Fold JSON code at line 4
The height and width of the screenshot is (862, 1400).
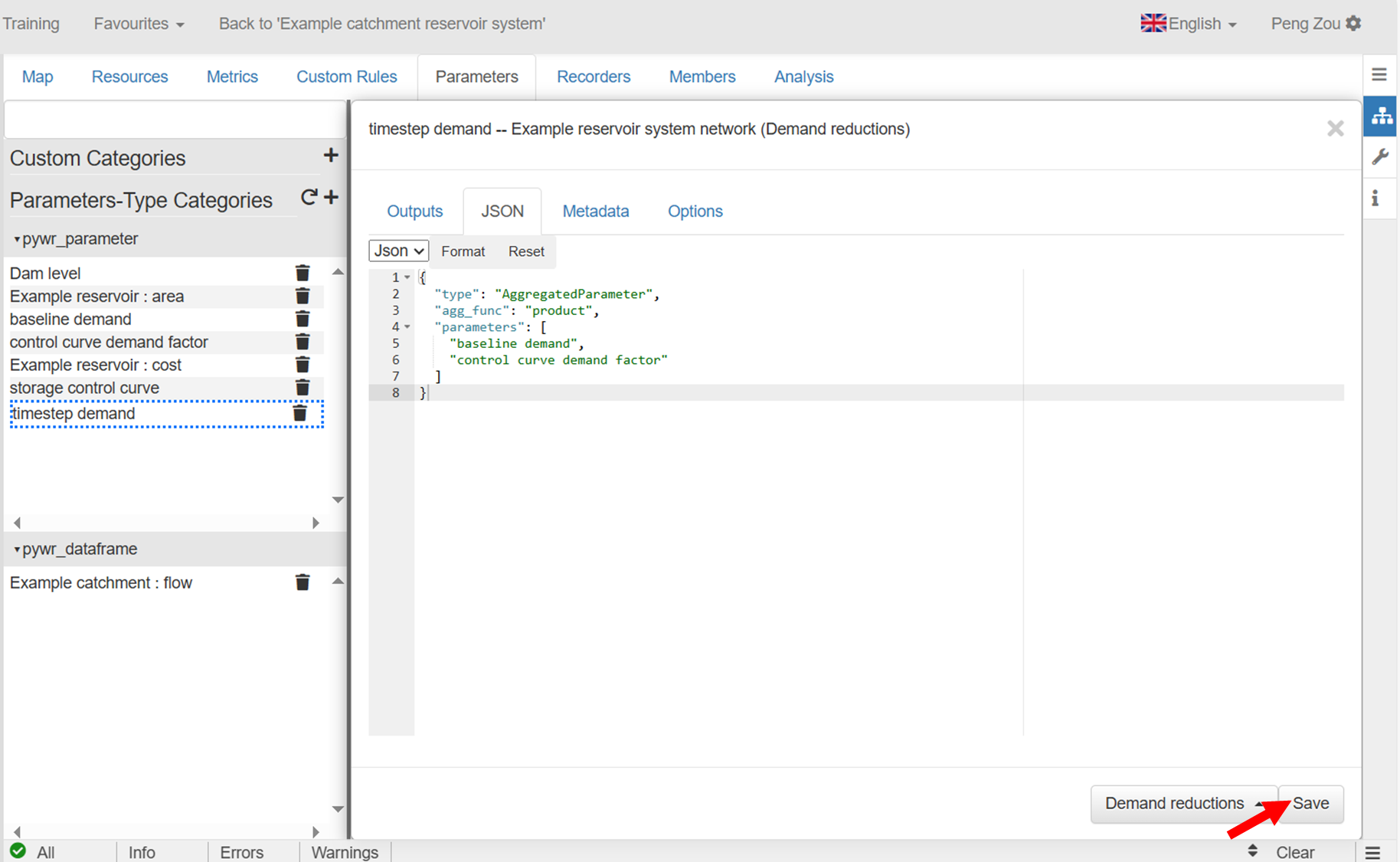407,327
